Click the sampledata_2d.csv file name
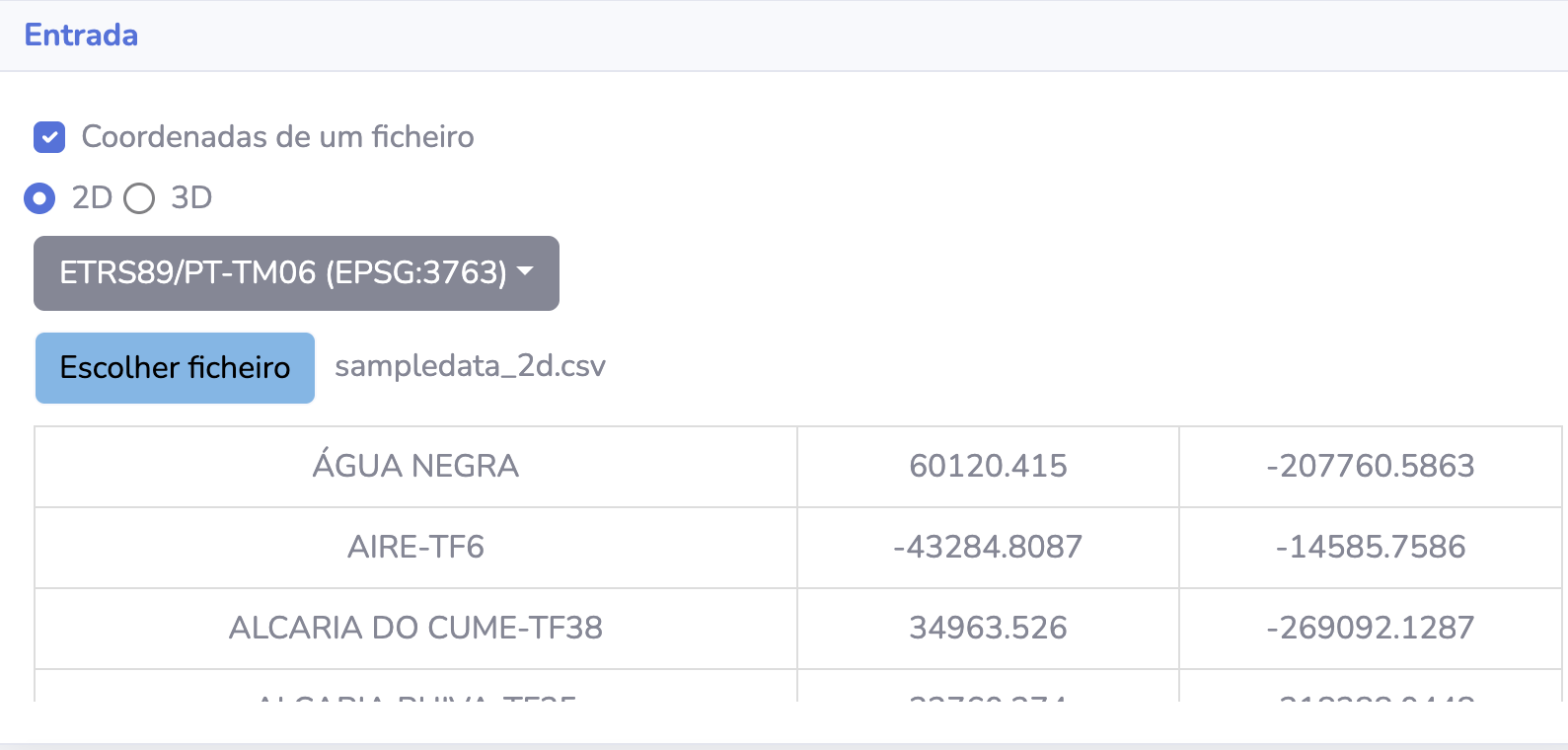This screenshot has width=1568, height=750. [x=470, y=366]
